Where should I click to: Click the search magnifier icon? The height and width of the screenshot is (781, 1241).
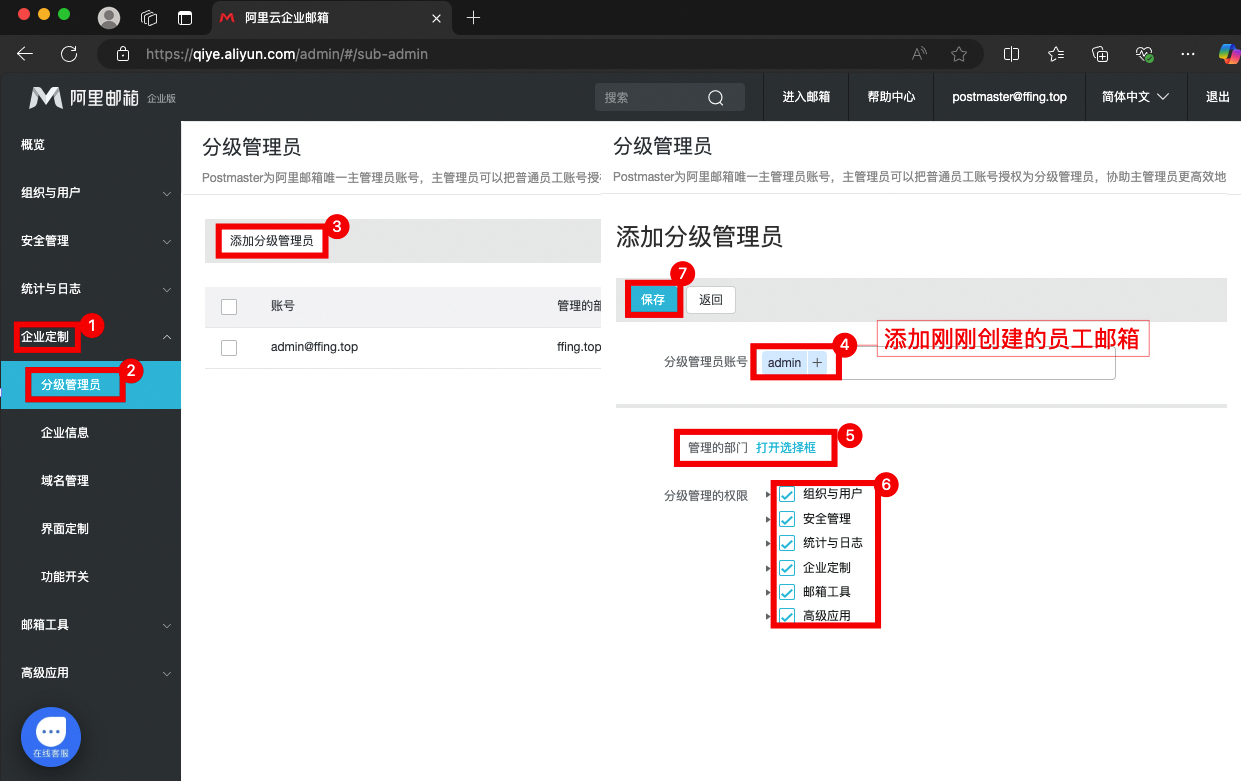[715, 97]
